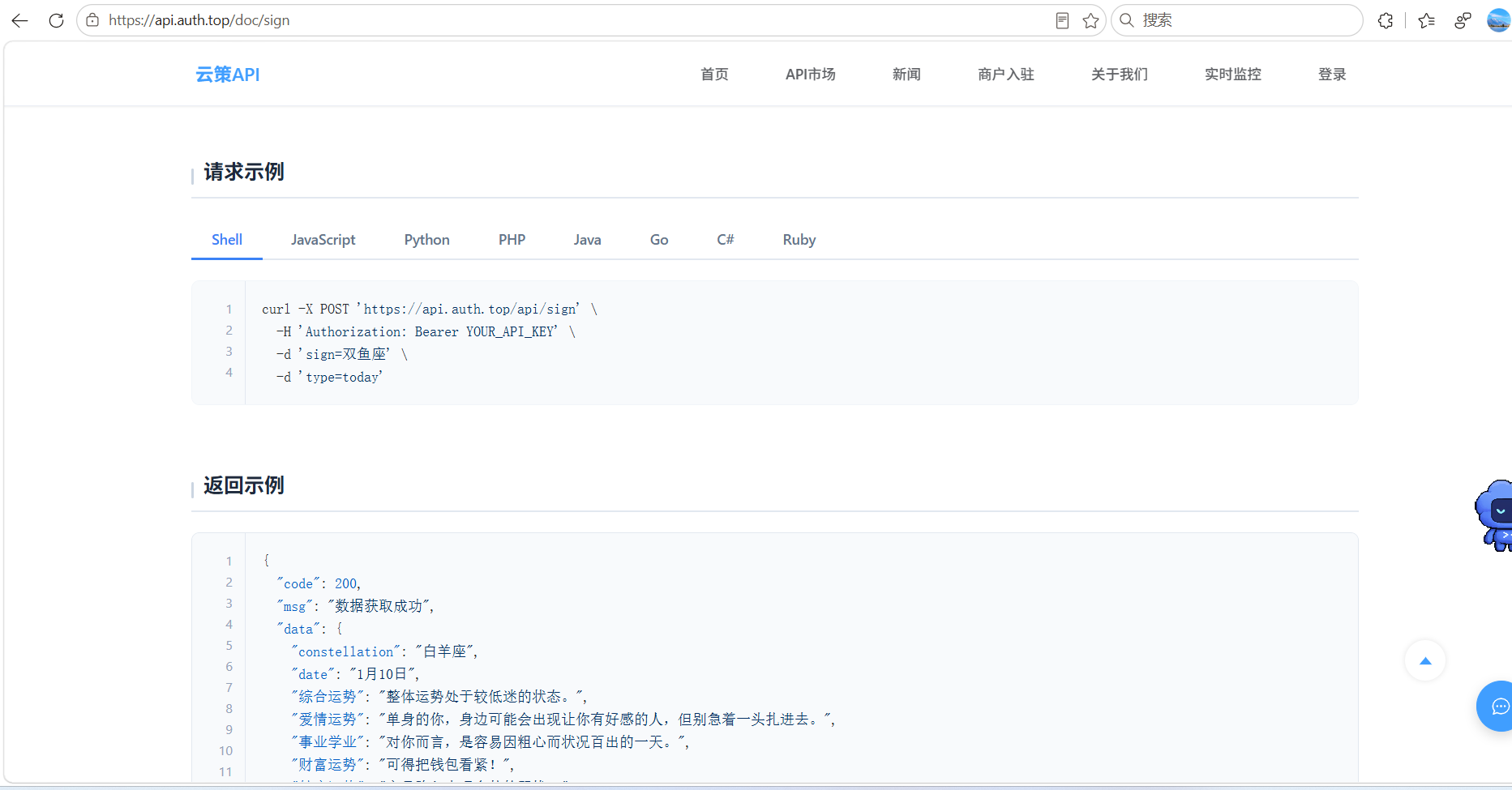The image size is (1512, 790).
Task: Click the 爱情运势 response line
Action: [563, 720]
